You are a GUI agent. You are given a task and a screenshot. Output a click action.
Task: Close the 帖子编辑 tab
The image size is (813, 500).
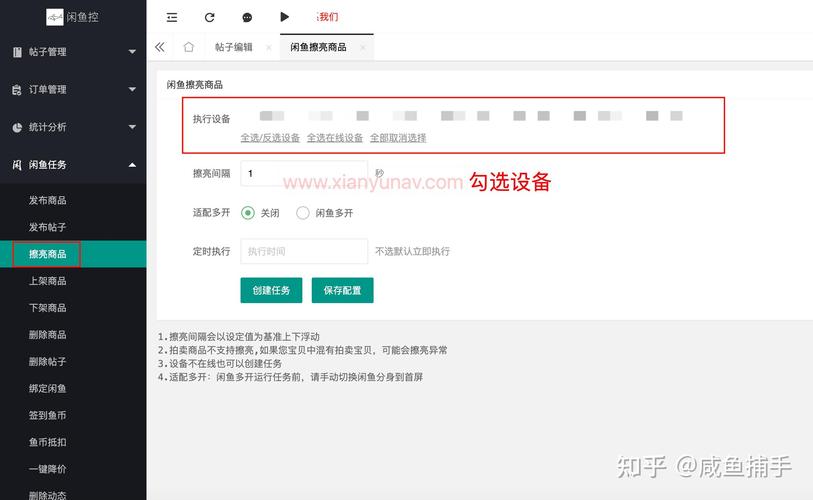269,48
